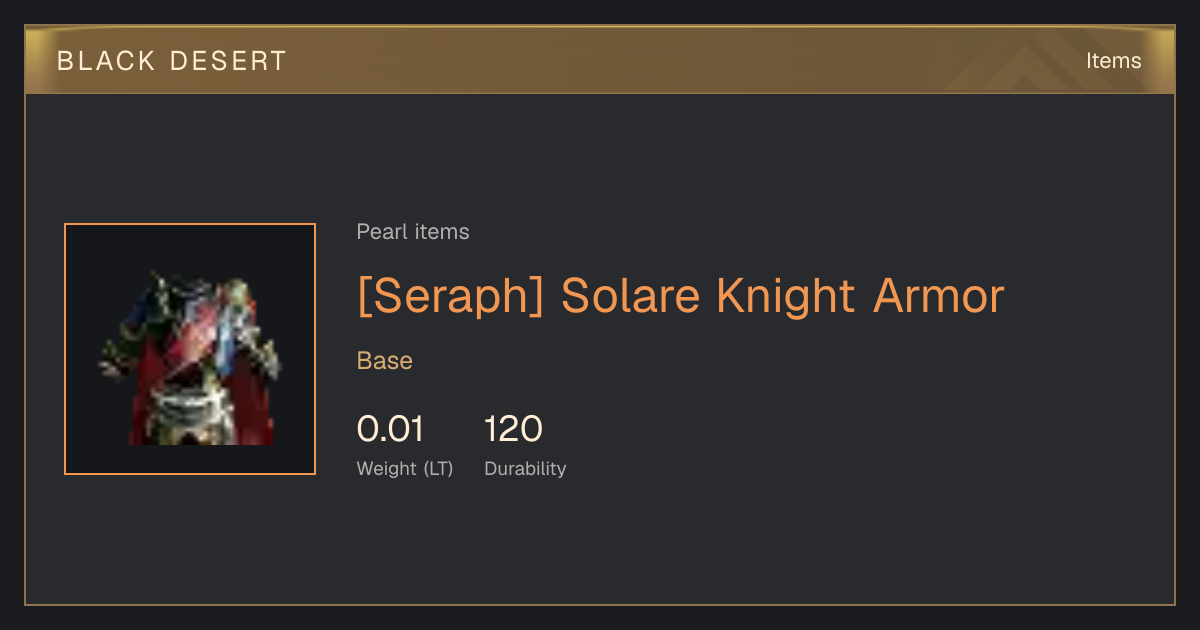1200x630 pixels.
Task: Click the Weight (LT) label
Action: pos(405,468)
